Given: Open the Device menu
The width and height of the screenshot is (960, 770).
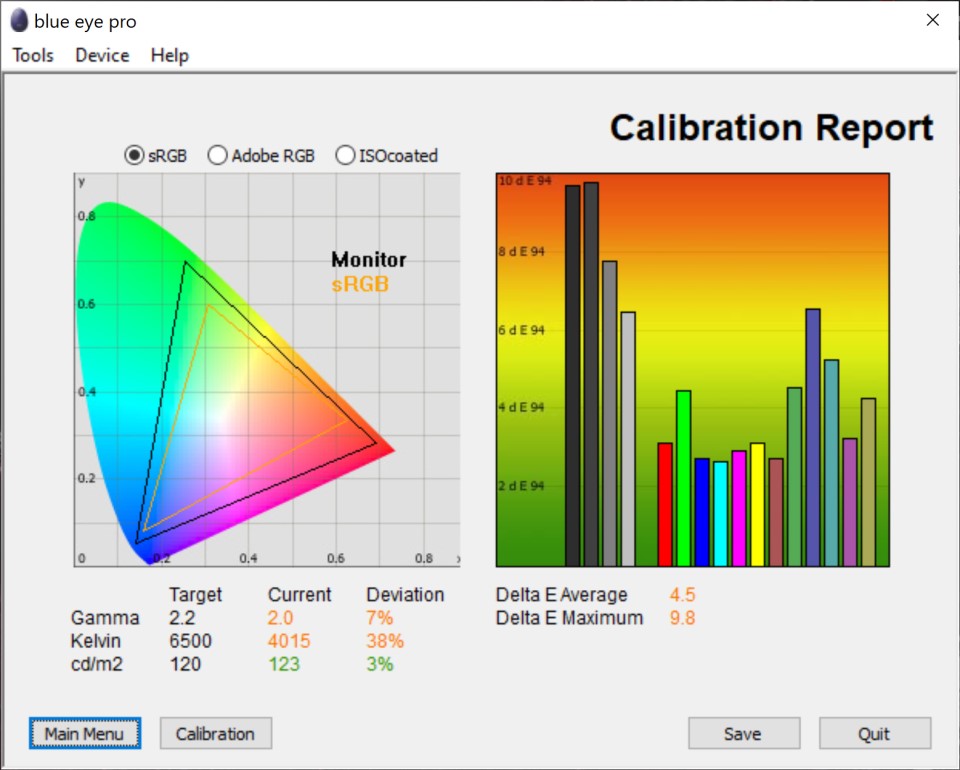Looking at the screenshot, I should (x=102, y=55).
